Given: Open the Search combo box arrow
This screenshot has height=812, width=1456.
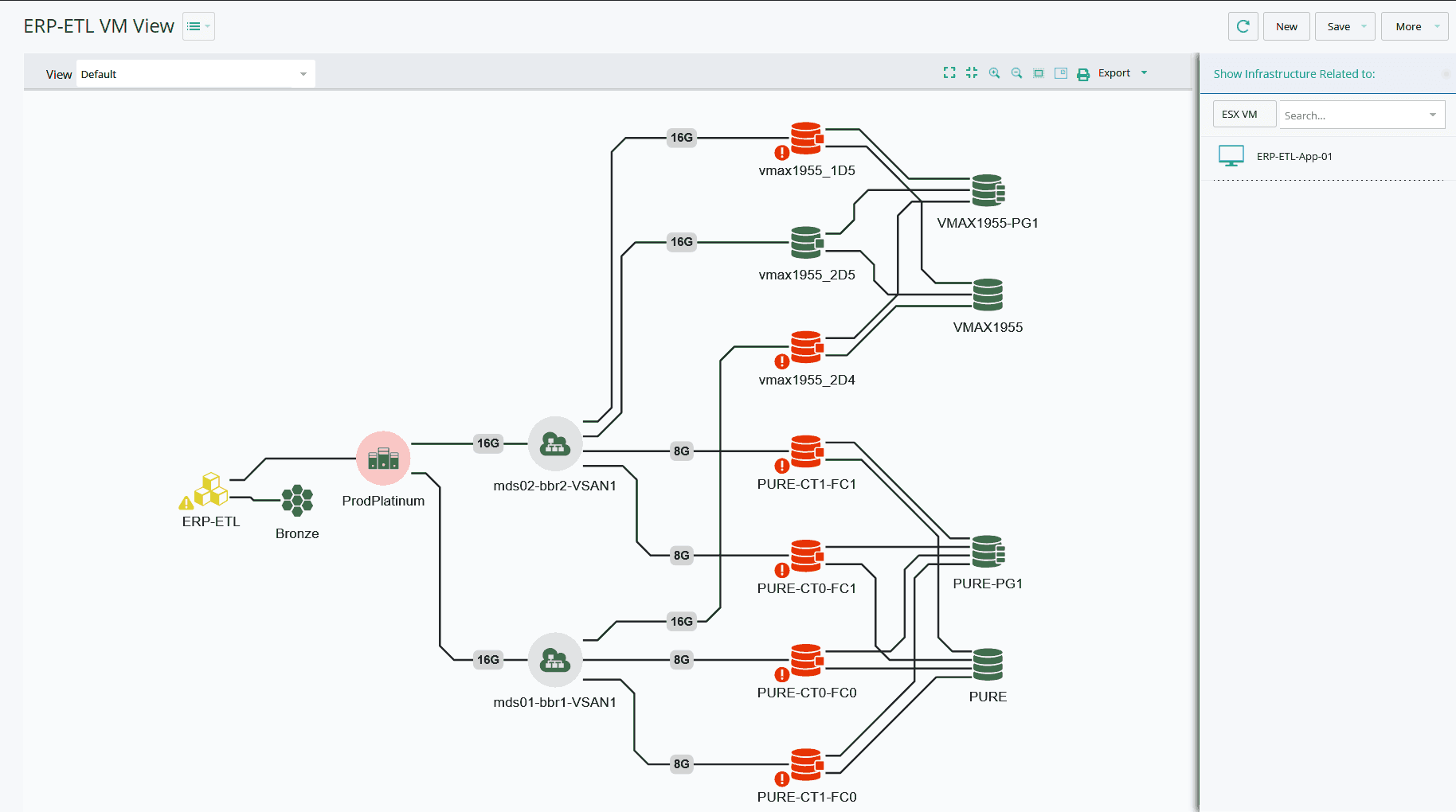Looking at the screenshot, I should point(1432,115).
